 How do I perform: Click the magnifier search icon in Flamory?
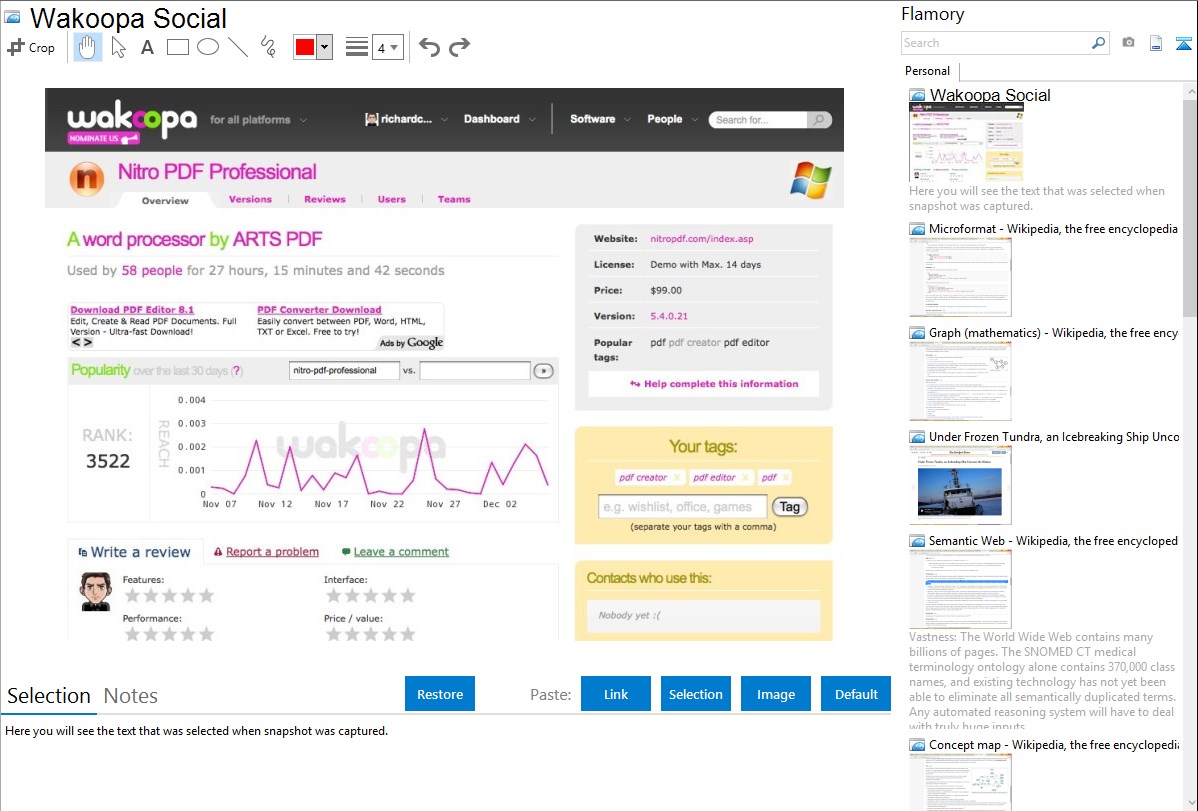[1099, 43]
